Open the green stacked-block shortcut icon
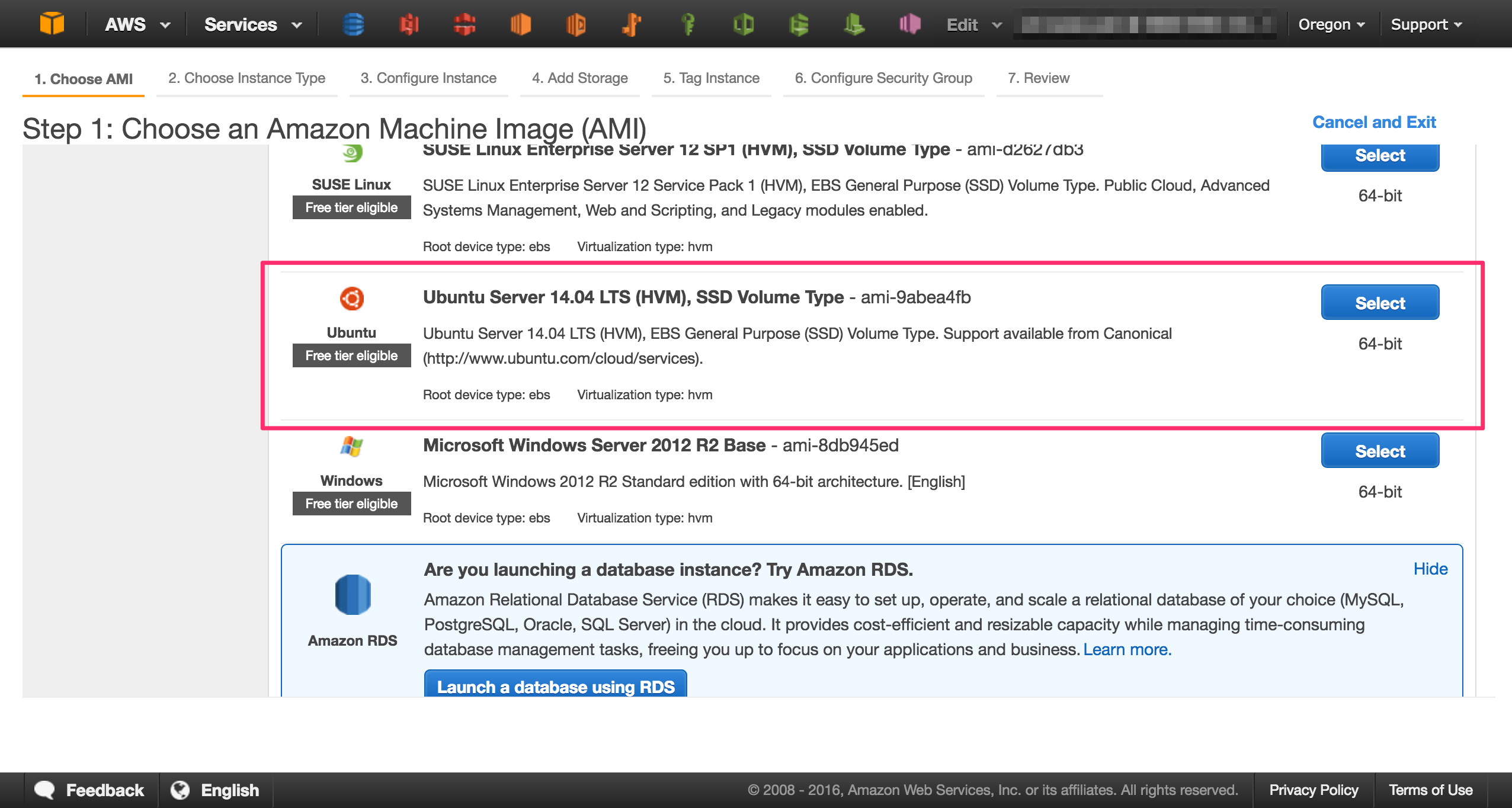This screenshot has width=1512, height=808. (799, 24)
